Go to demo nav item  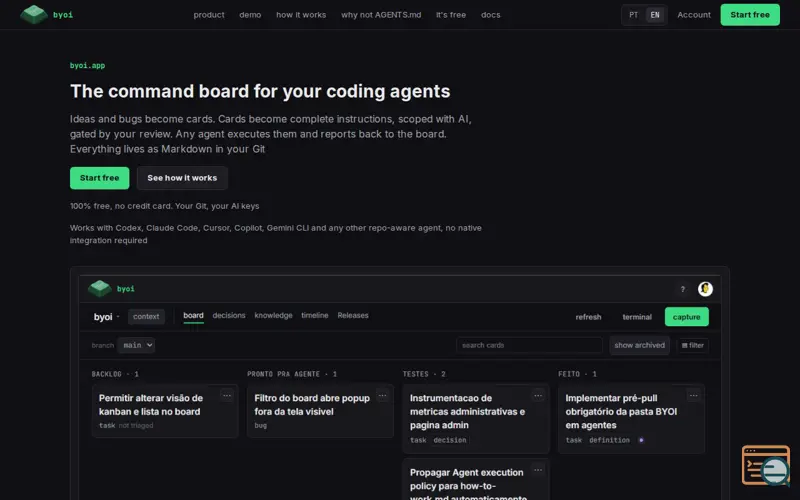point(250,15)
